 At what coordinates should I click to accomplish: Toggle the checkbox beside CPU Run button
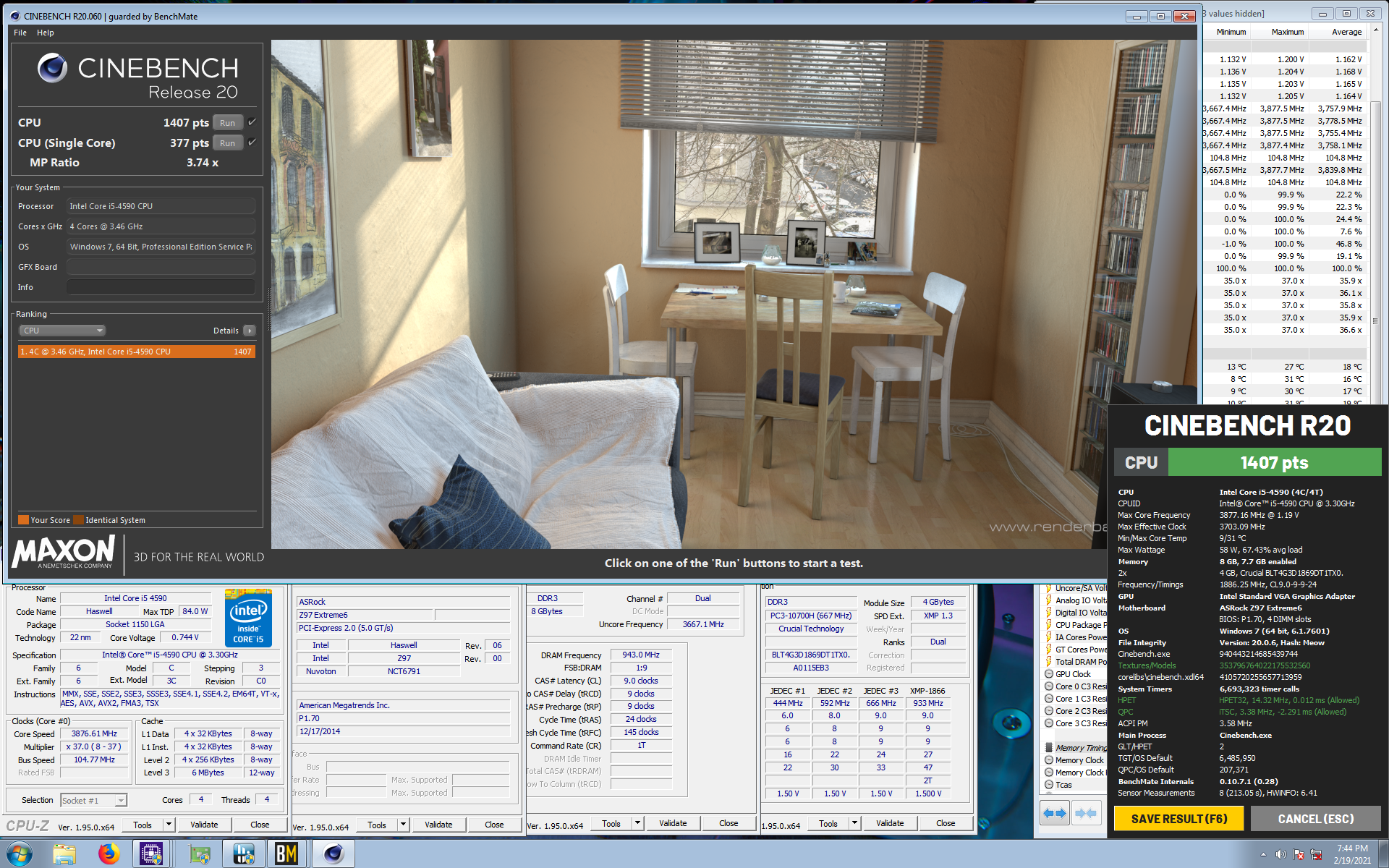coord(252,122)
